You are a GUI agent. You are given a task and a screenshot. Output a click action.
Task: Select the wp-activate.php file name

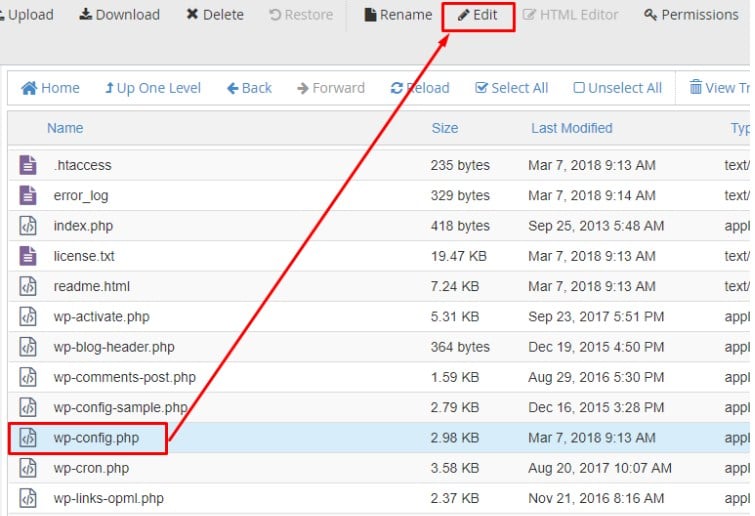[x=102, y=317]
